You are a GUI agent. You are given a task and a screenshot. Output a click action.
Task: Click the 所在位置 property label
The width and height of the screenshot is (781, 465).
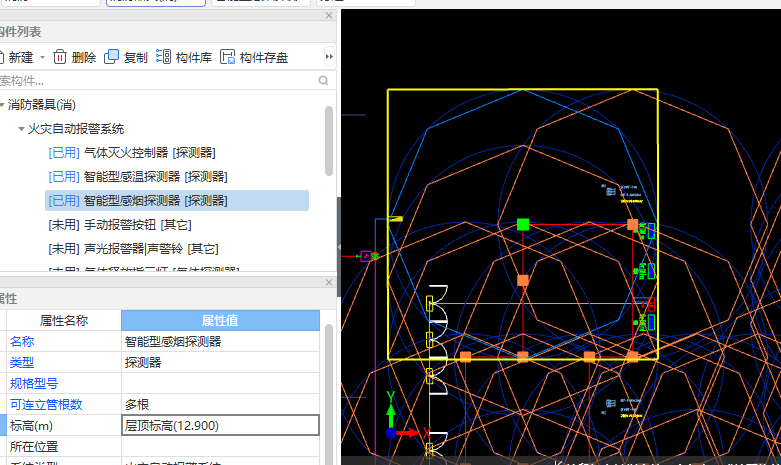tap(34, 447)
